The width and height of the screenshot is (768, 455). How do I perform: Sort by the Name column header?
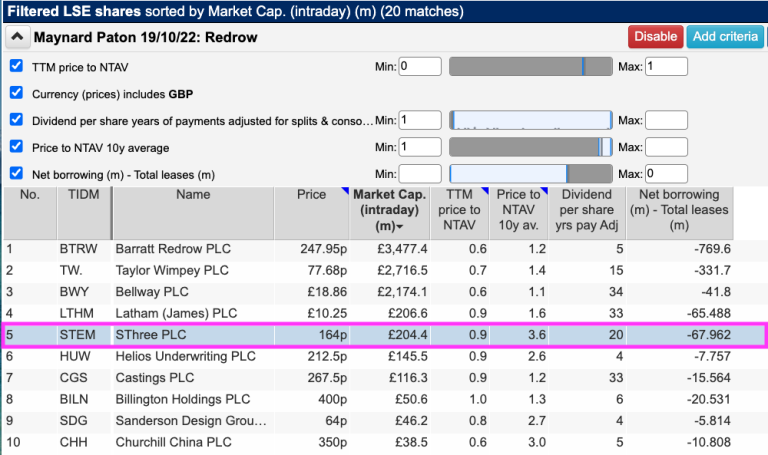click(x=193, y=213)
